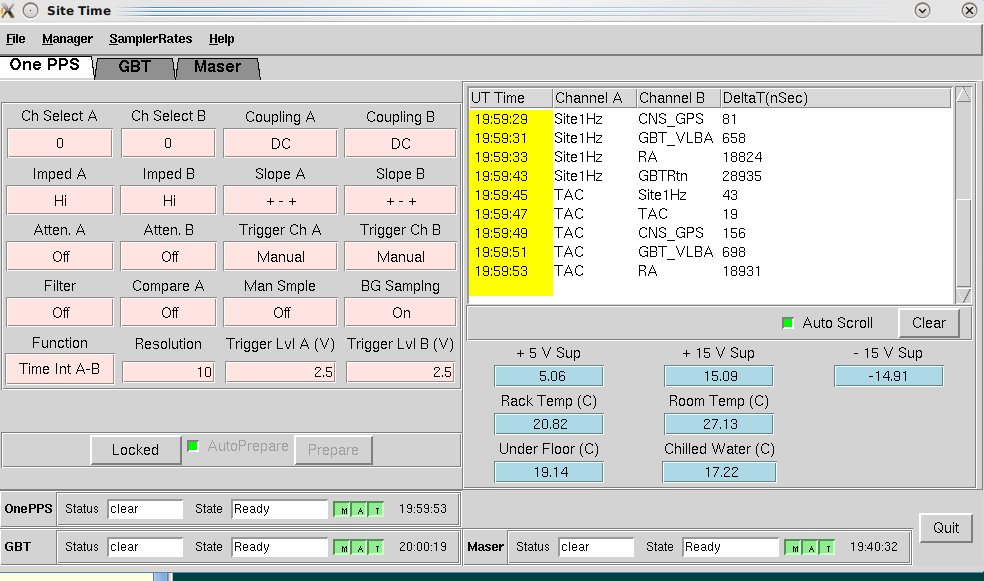Open the SamplerRates menu
The image size is (984, 581).
151,39
